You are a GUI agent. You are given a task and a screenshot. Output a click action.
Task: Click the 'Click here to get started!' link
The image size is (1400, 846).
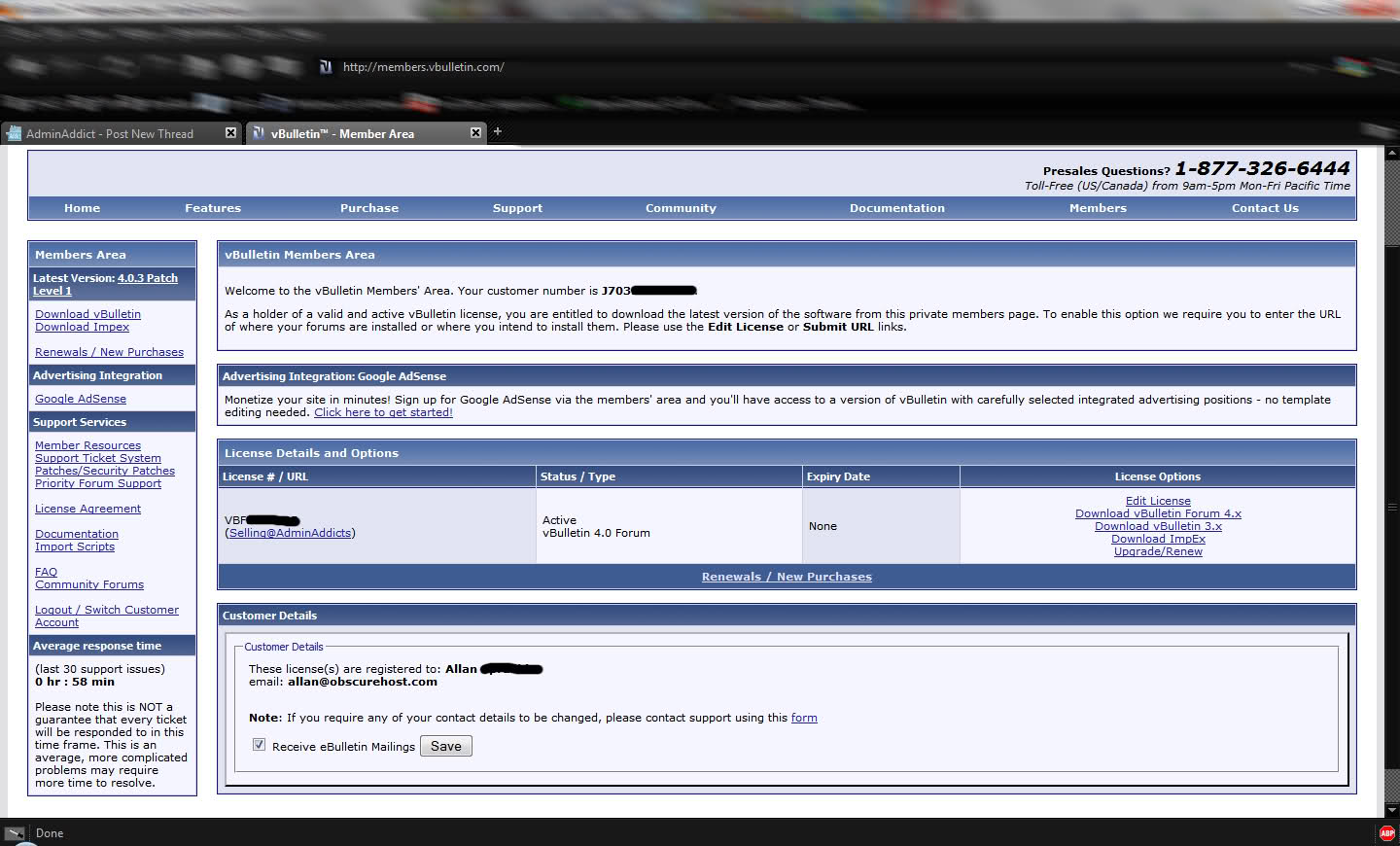(383, 412)
